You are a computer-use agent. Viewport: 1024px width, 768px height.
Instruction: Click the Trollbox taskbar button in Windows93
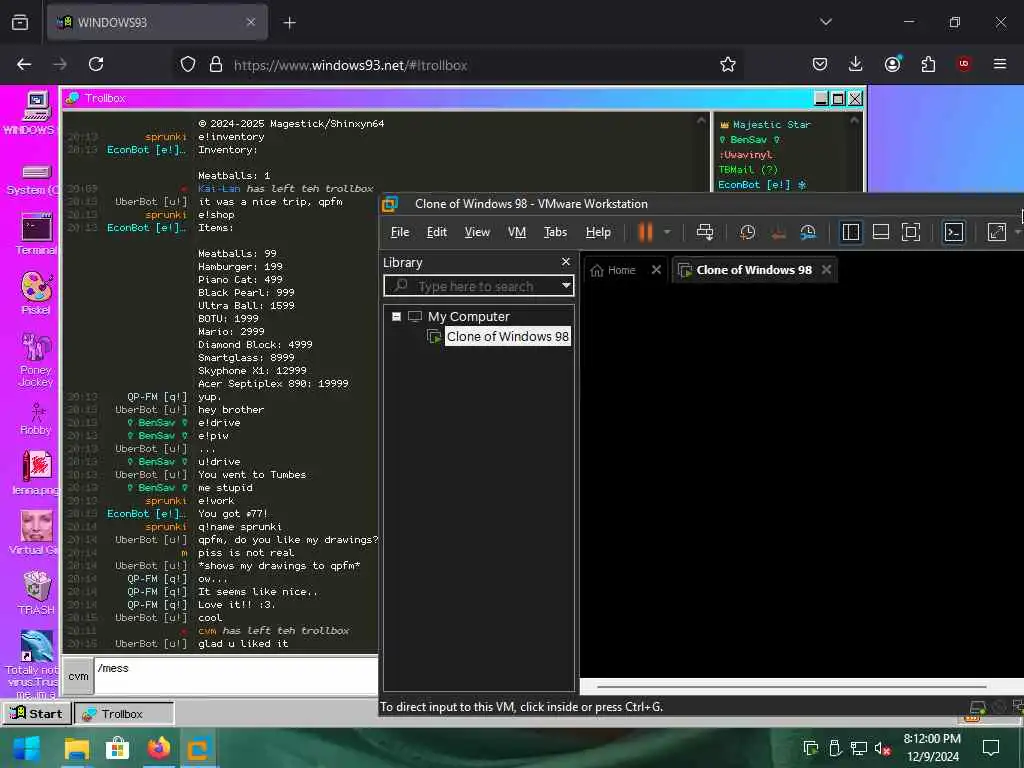pyautogui.click(x=124, y=713)
